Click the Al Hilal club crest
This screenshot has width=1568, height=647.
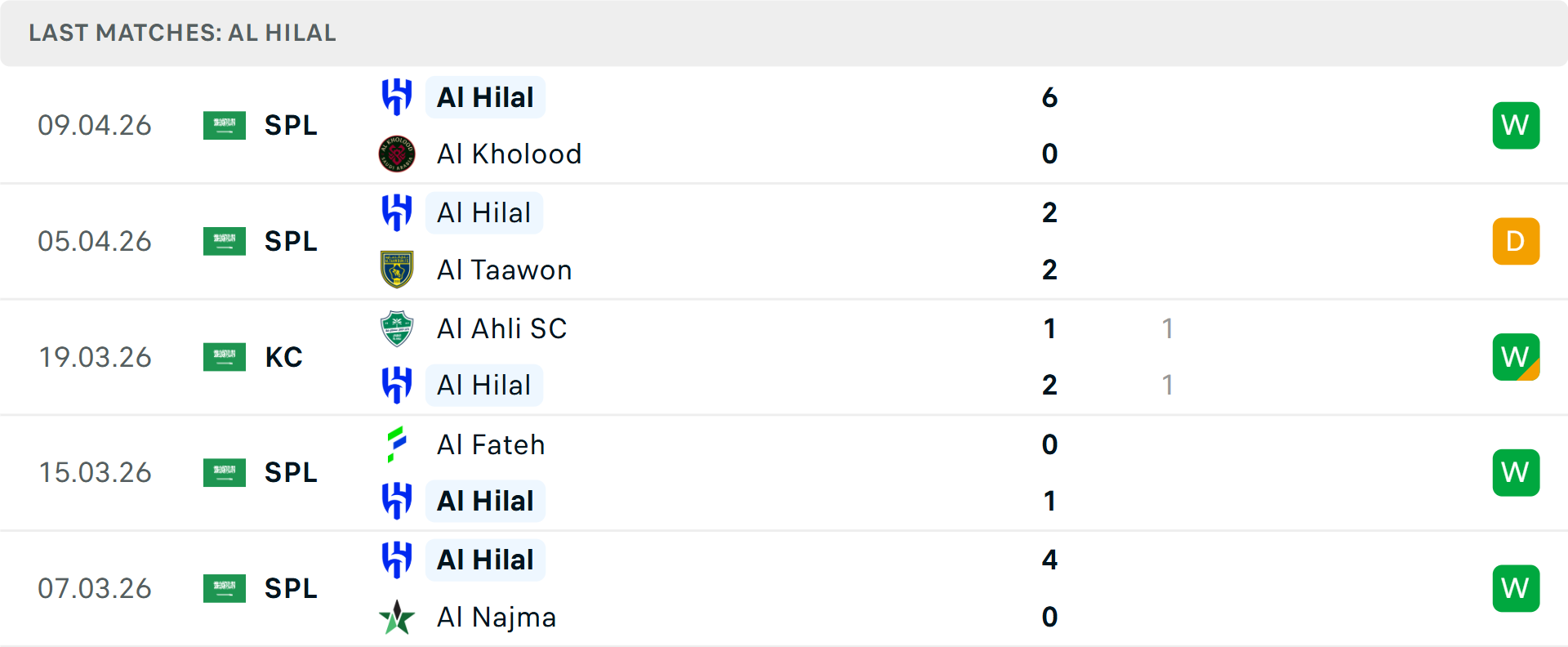click(x=397, y=96)
